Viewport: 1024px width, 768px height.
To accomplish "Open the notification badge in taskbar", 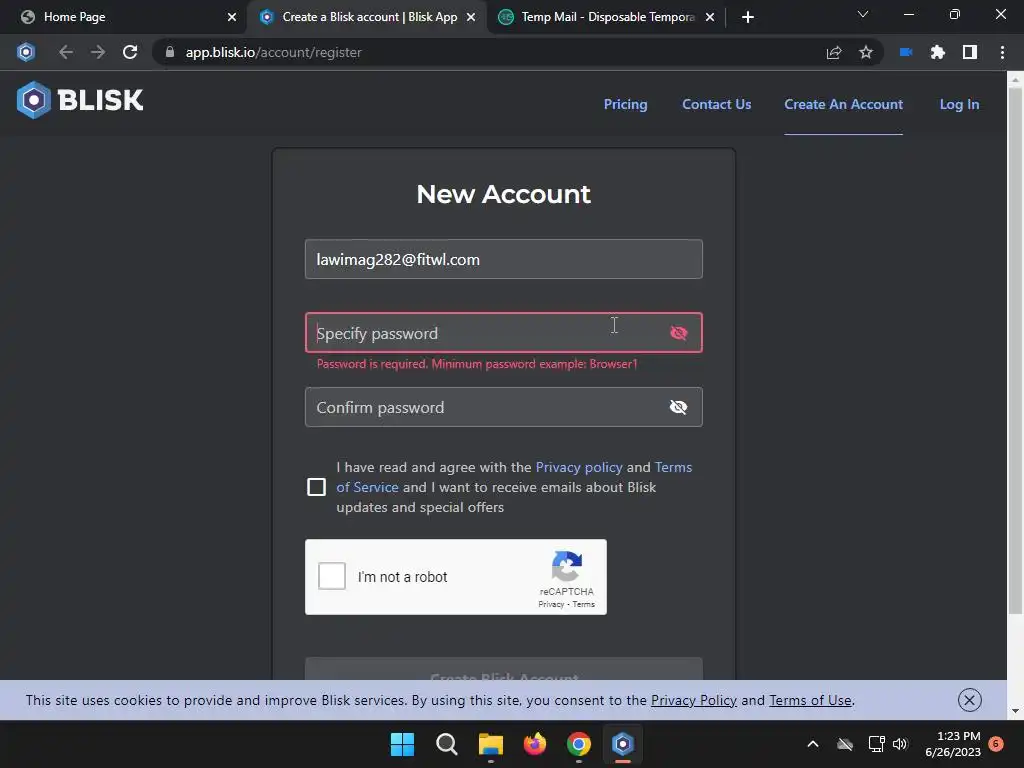I will (996, 743).
